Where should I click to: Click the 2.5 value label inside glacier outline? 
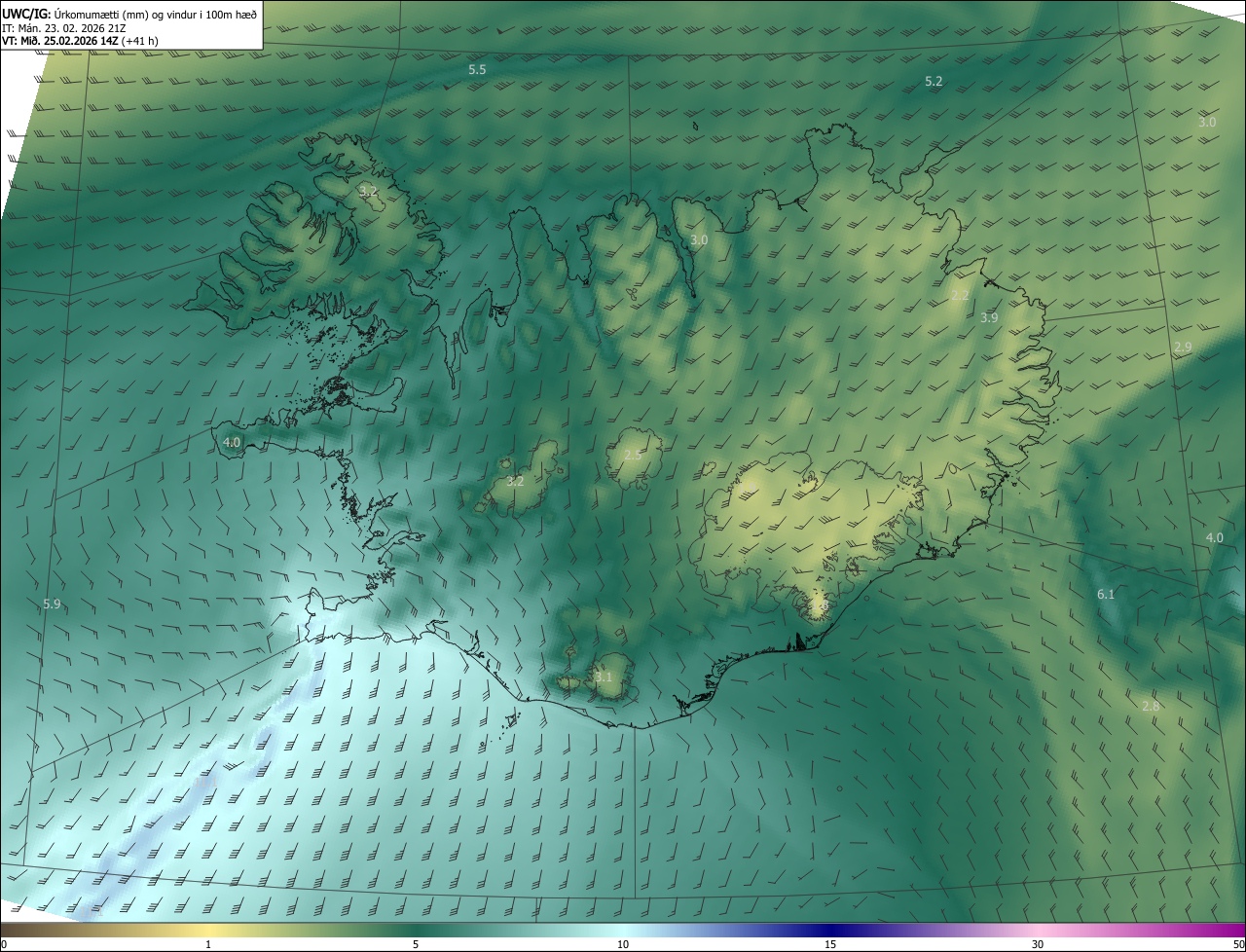[x=632, y=456]
